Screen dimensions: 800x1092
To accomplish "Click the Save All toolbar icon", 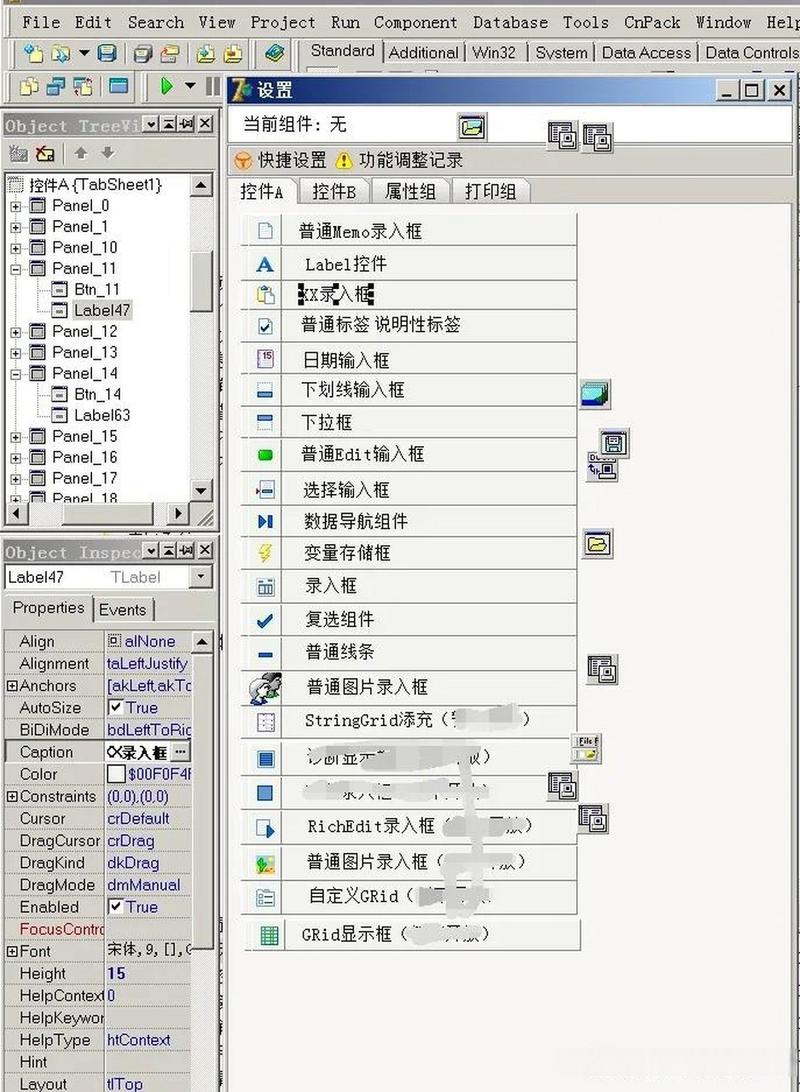I will (143, 53).
